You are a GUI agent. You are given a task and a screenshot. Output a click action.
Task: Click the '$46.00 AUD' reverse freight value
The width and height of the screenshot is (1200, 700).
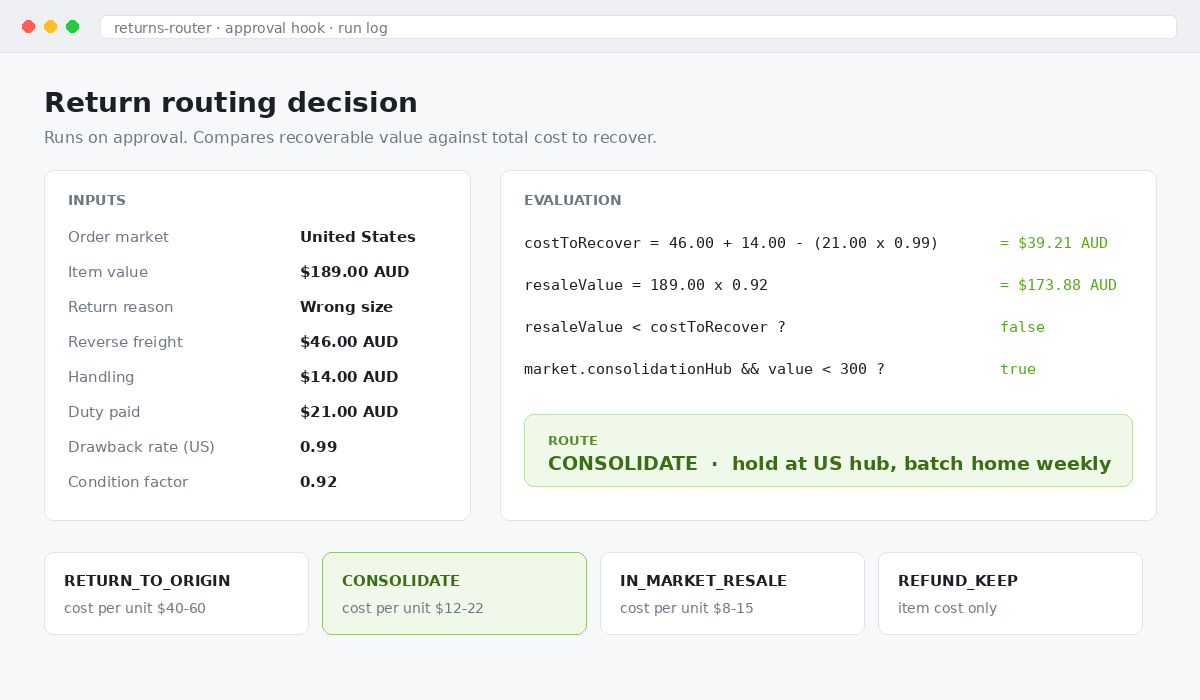click(x=349, y=342)
